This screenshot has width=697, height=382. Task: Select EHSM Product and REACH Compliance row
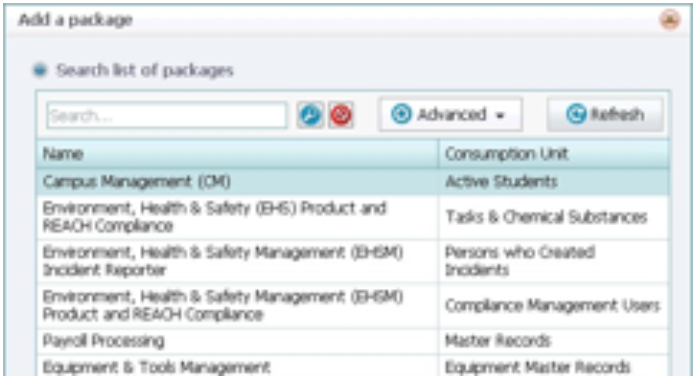[353, 306]
